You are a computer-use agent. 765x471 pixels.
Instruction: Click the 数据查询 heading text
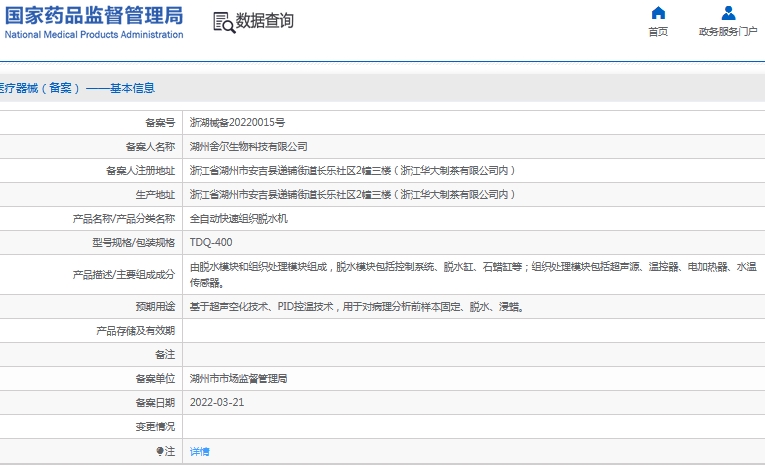point(264,20)
